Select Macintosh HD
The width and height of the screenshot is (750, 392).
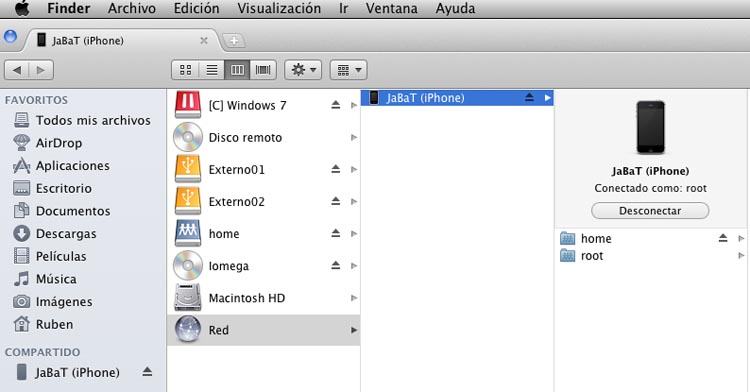[264, 298]
